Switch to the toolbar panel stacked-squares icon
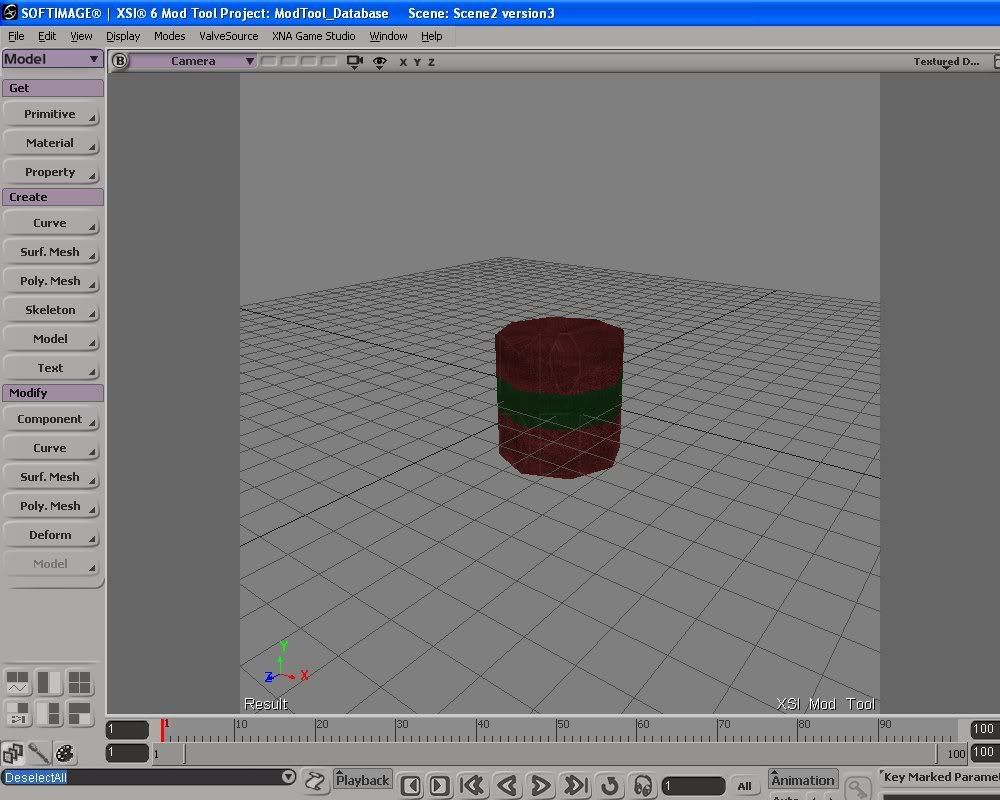Screen dimensions: 1000x800 13,753
